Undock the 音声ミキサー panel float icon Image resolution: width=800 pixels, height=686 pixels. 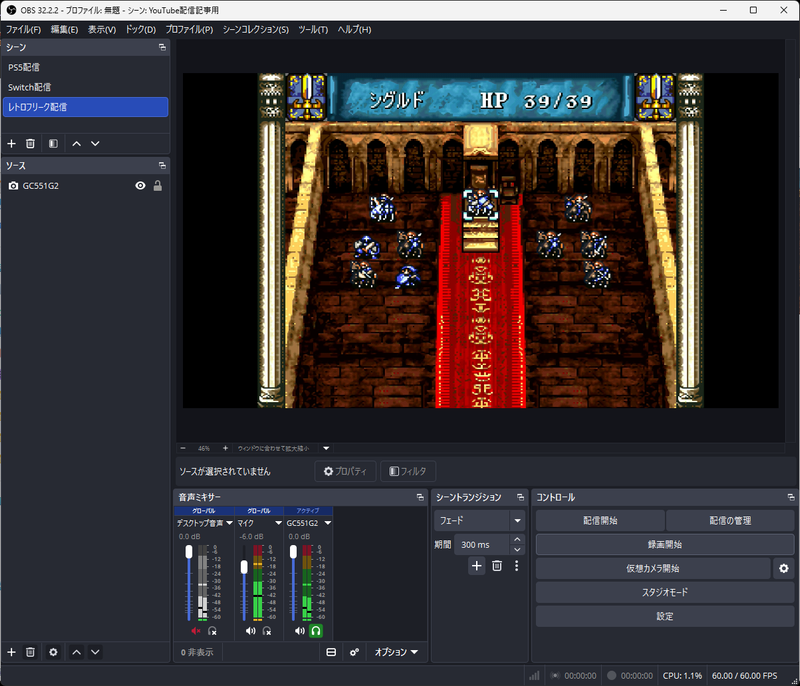(x=420, y=497)
